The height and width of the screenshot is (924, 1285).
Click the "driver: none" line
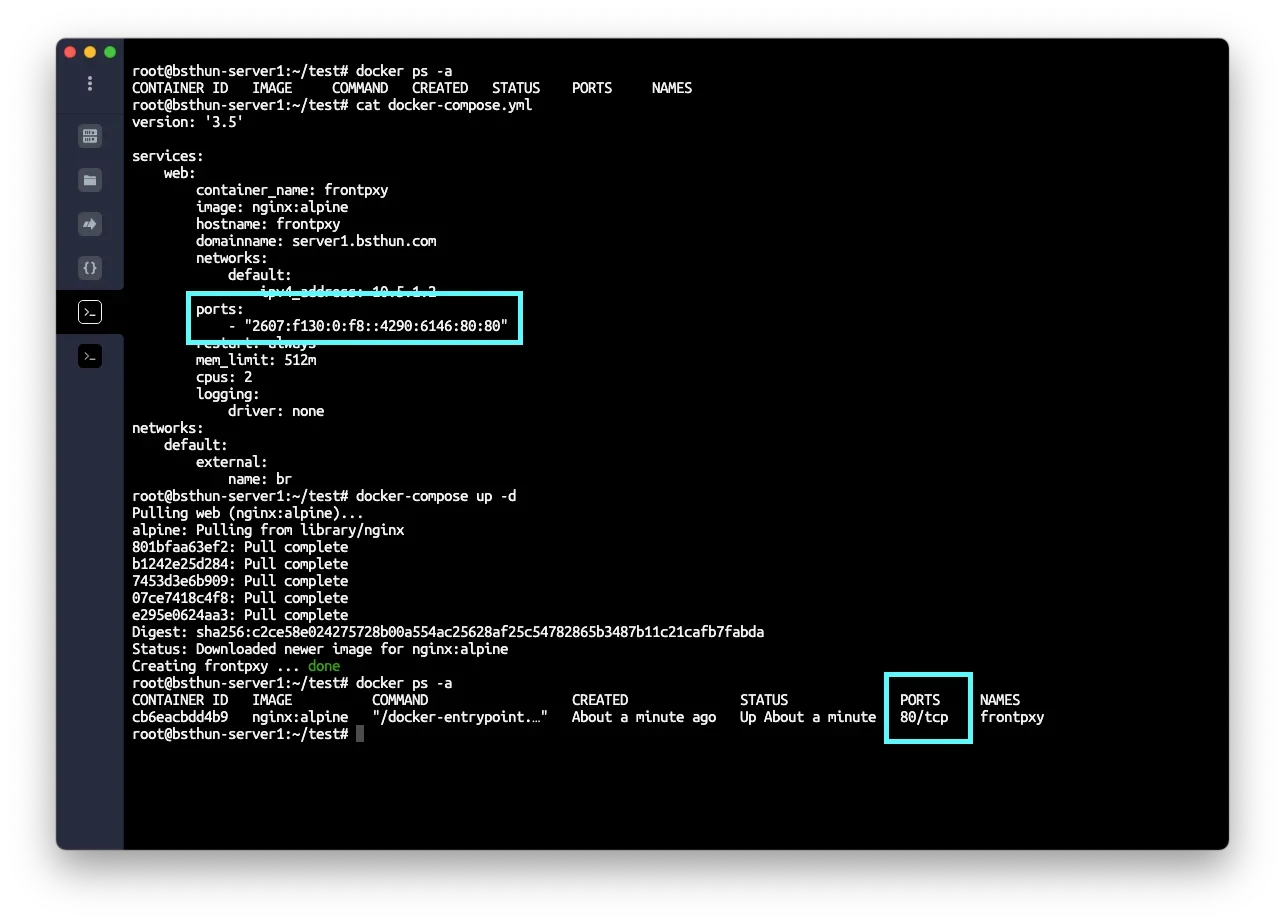coord(276,411)
